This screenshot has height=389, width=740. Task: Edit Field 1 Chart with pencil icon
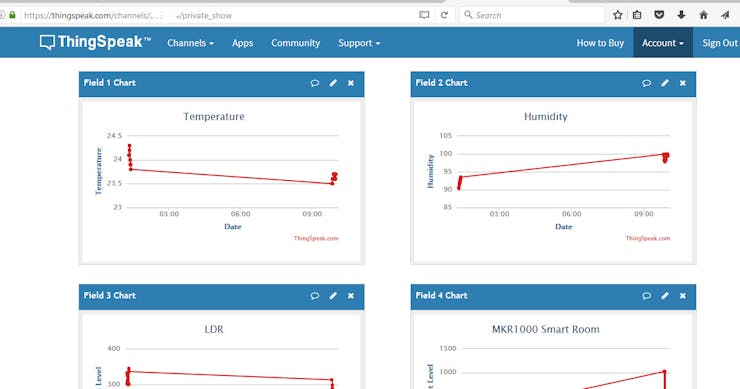point(333,83)
